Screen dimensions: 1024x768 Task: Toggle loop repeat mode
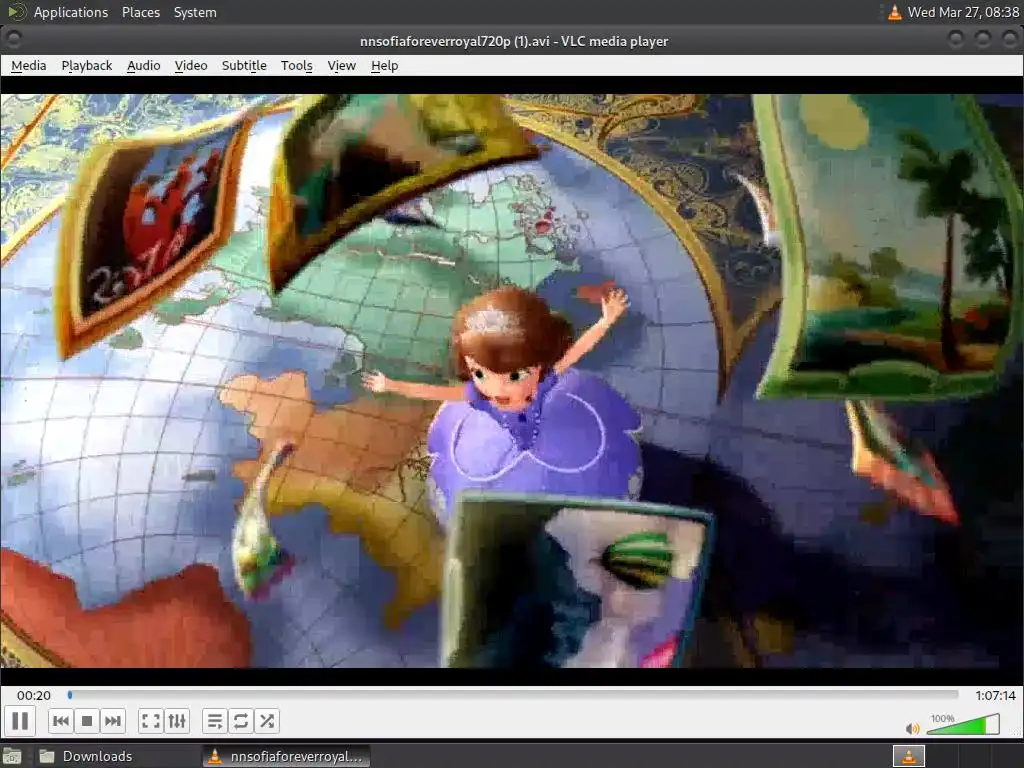(x=240, y=721)
